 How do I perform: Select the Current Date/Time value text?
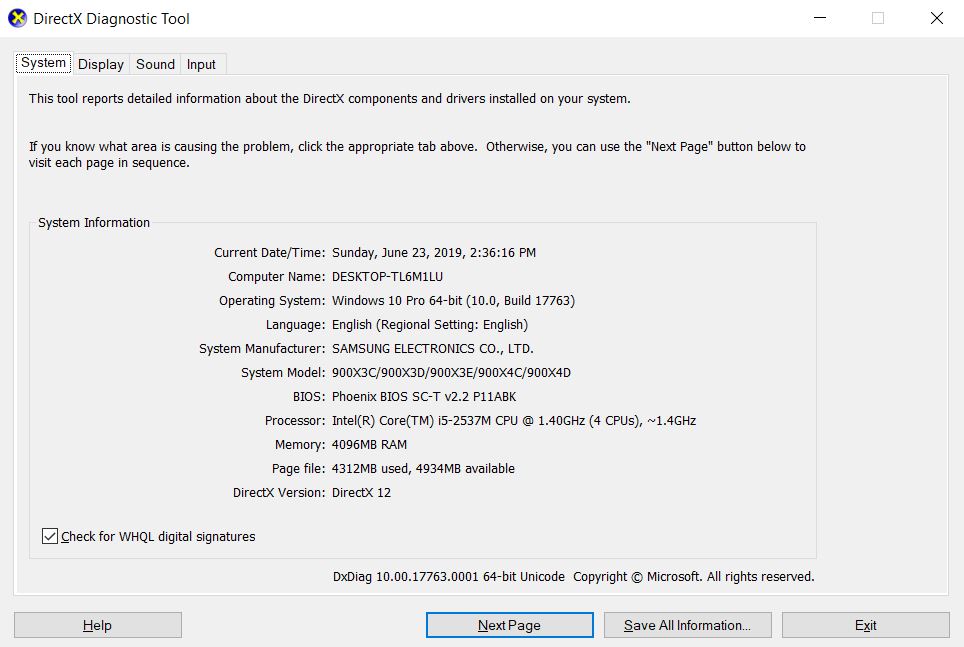pyautogui.click(x=434, y=253)
